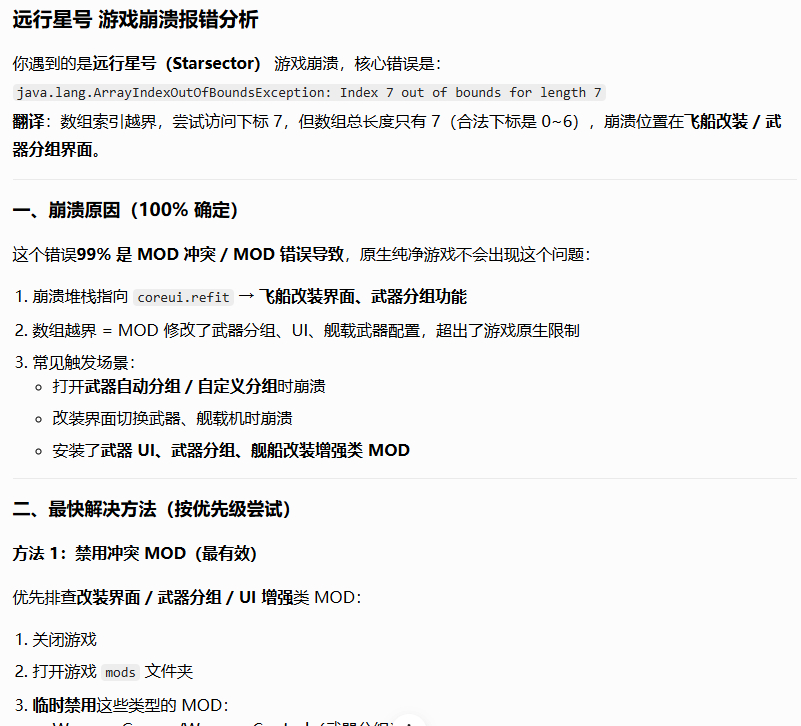Click the bold text "远行星号（Starsector）"
Image resolution: width=801 pixels, height=726 pixels.
point(177,63)
